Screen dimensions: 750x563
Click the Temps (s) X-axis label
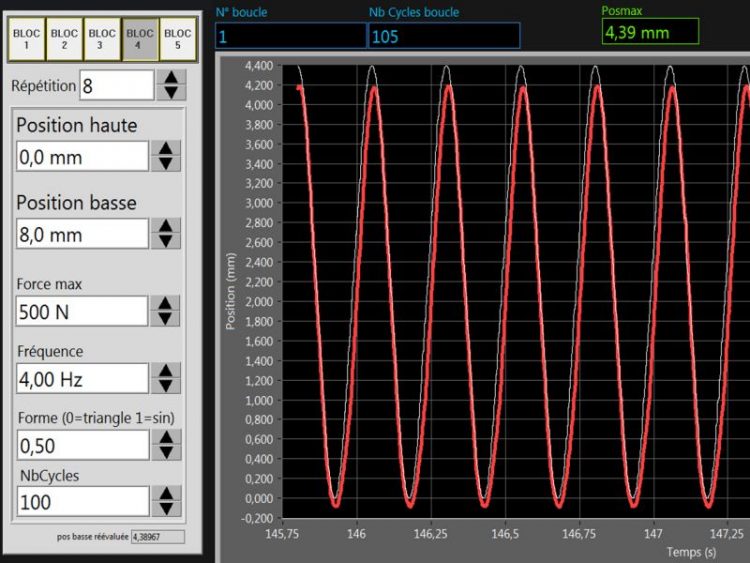point(692,552)
